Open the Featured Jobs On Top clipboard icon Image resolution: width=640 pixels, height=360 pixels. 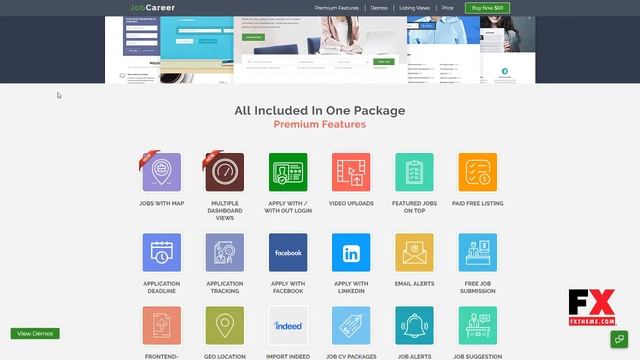[x=414, y=172]
